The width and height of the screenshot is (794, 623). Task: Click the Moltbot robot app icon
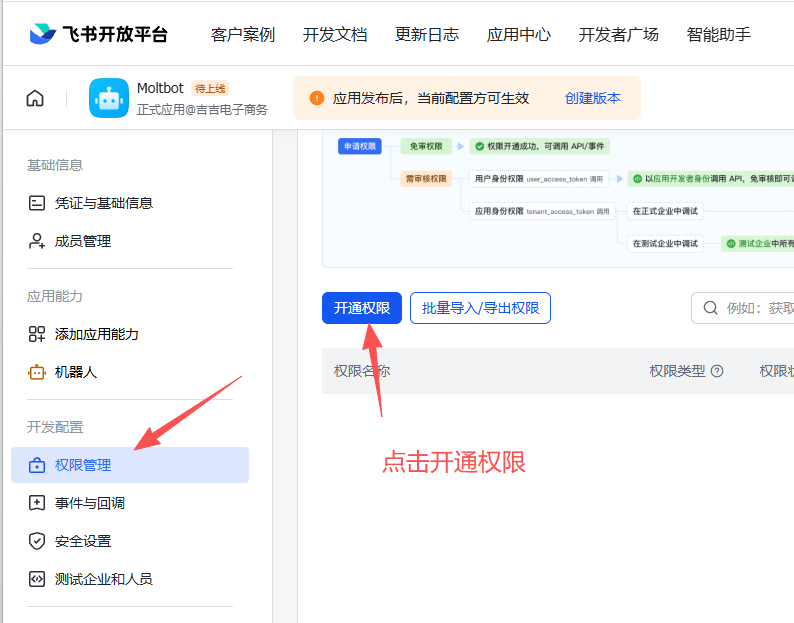[109, 98]
